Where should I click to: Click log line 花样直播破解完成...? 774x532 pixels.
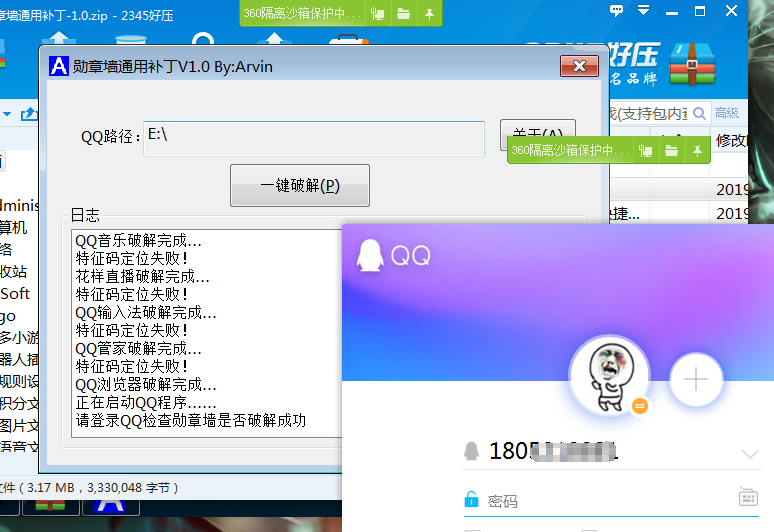(x=142, y=276)
